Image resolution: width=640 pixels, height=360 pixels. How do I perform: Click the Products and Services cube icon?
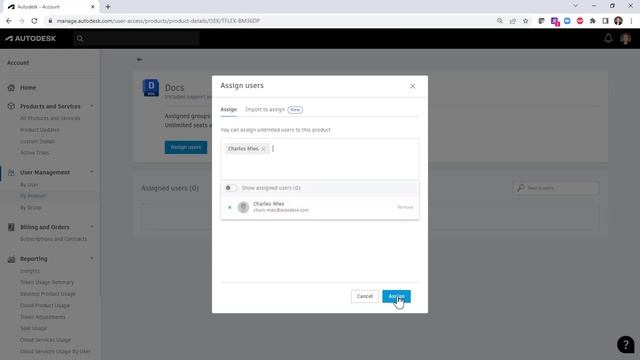pyautogui.click(x=11, y=106)
